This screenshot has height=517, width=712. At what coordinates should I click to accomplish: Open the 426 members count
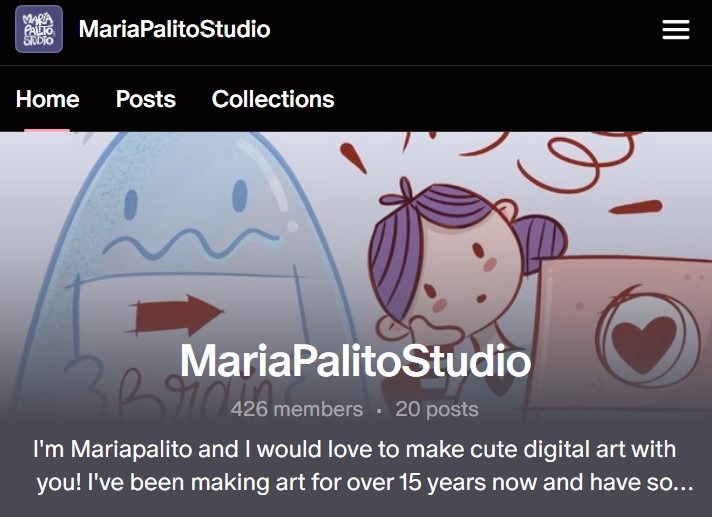[296, 409]
